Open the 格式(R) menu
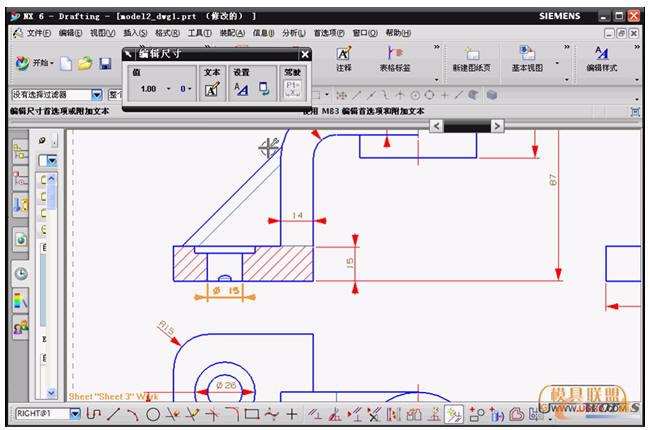 coord(166,33)
